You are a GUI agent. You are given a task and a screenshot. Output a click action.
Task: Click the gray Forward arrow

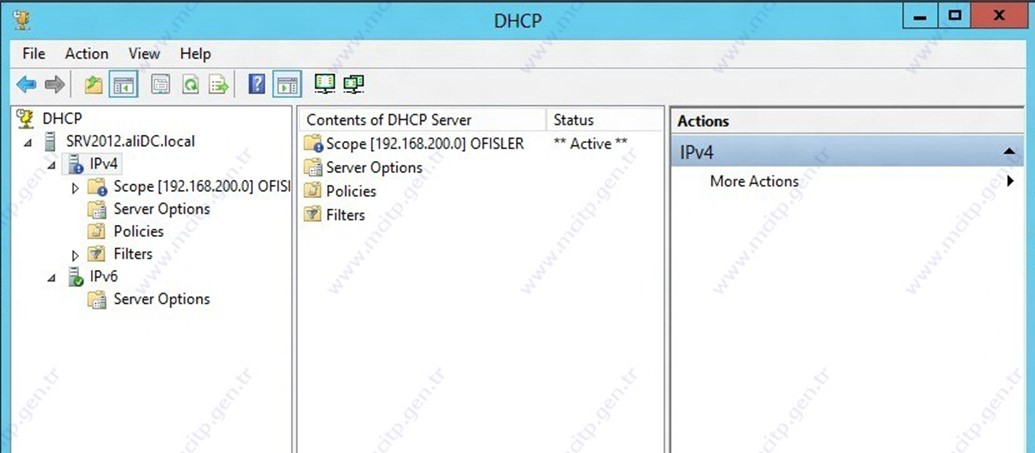[x=55, y=85]
